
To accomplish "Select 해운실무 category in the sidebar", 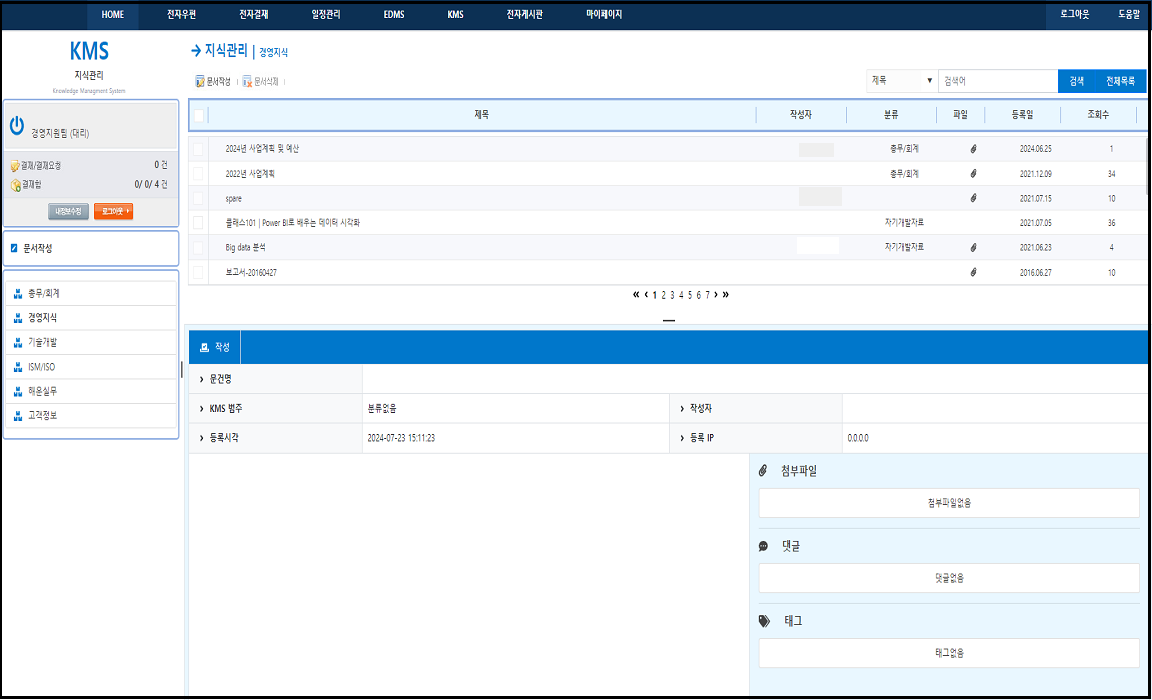I will 91,392.
